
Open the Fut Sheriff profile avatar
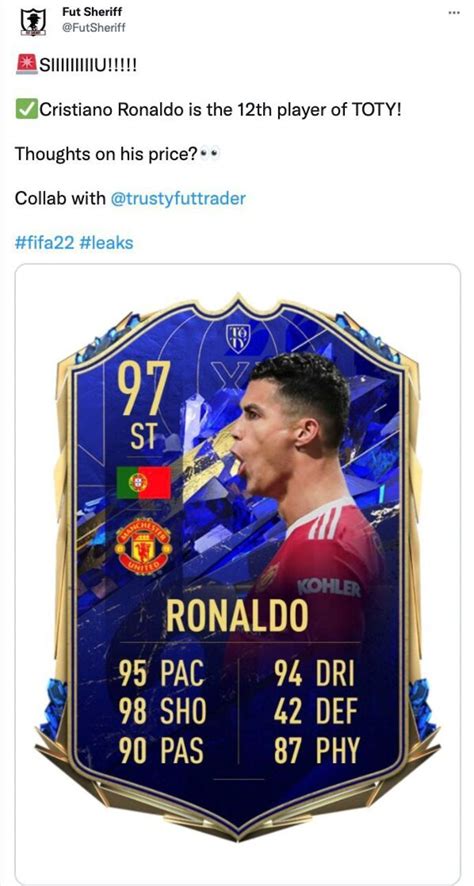[x=33, y=23]
